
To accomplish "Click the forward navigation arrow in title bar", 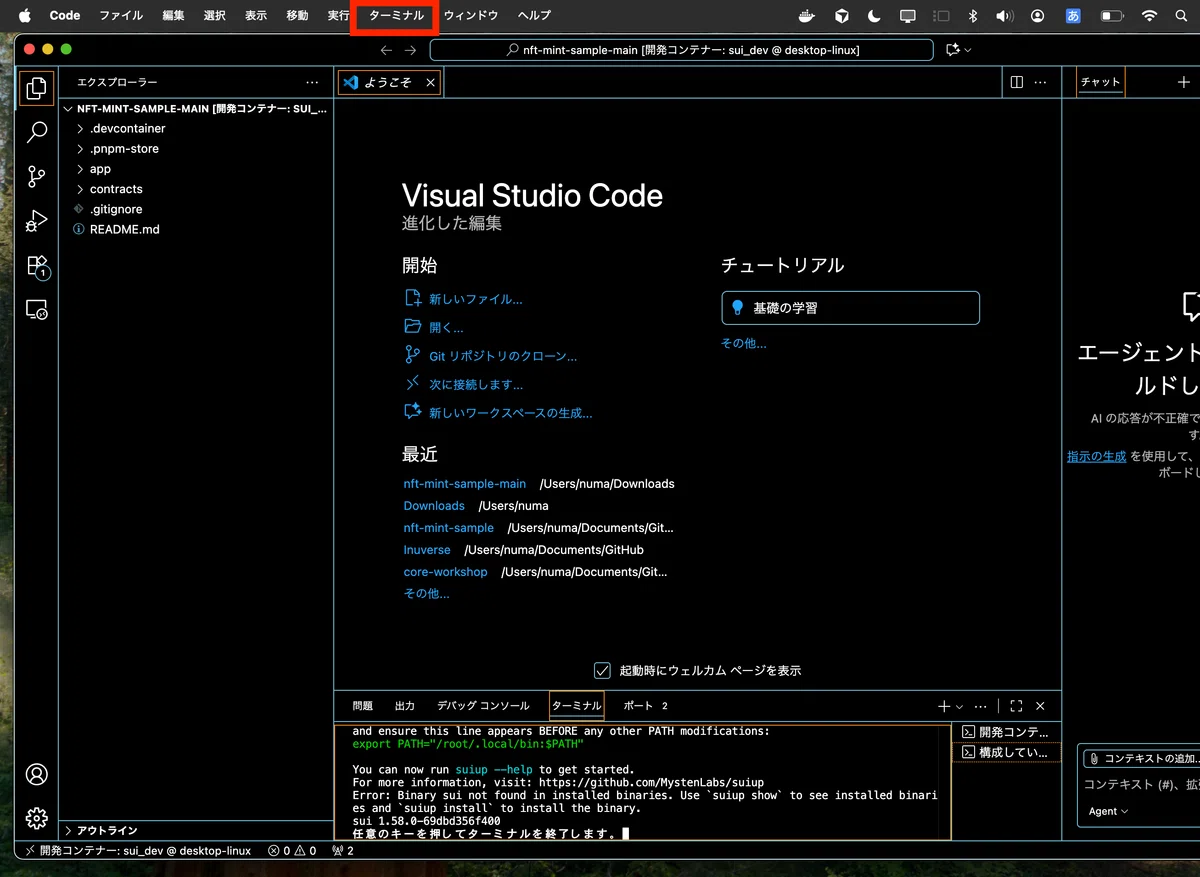I will tap(410, 50).
